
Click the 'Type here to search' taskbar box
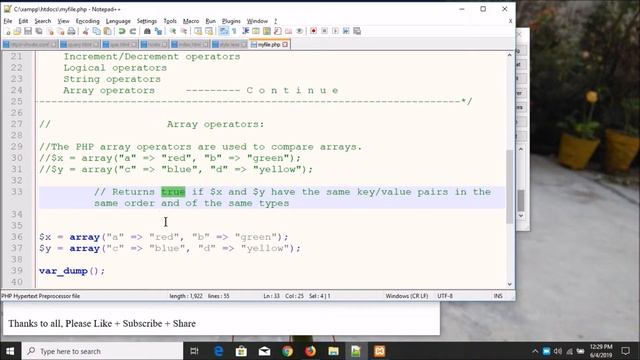[102, 351]
